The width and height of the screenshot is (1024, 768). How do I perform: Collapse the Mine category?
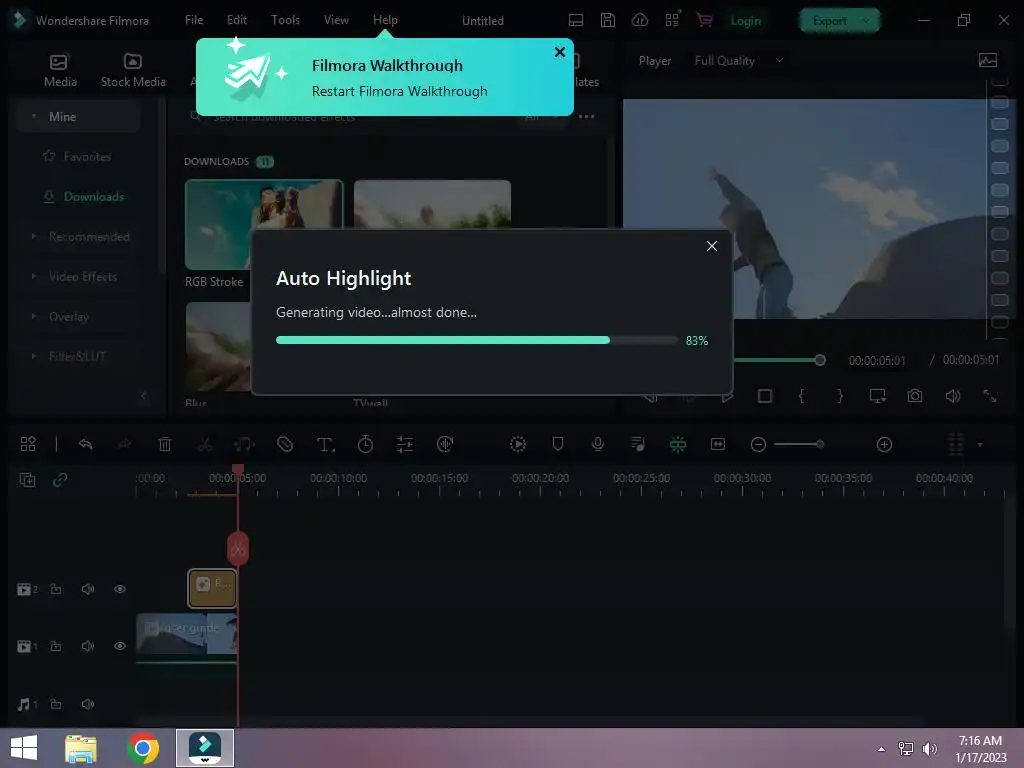coord(34,117)
